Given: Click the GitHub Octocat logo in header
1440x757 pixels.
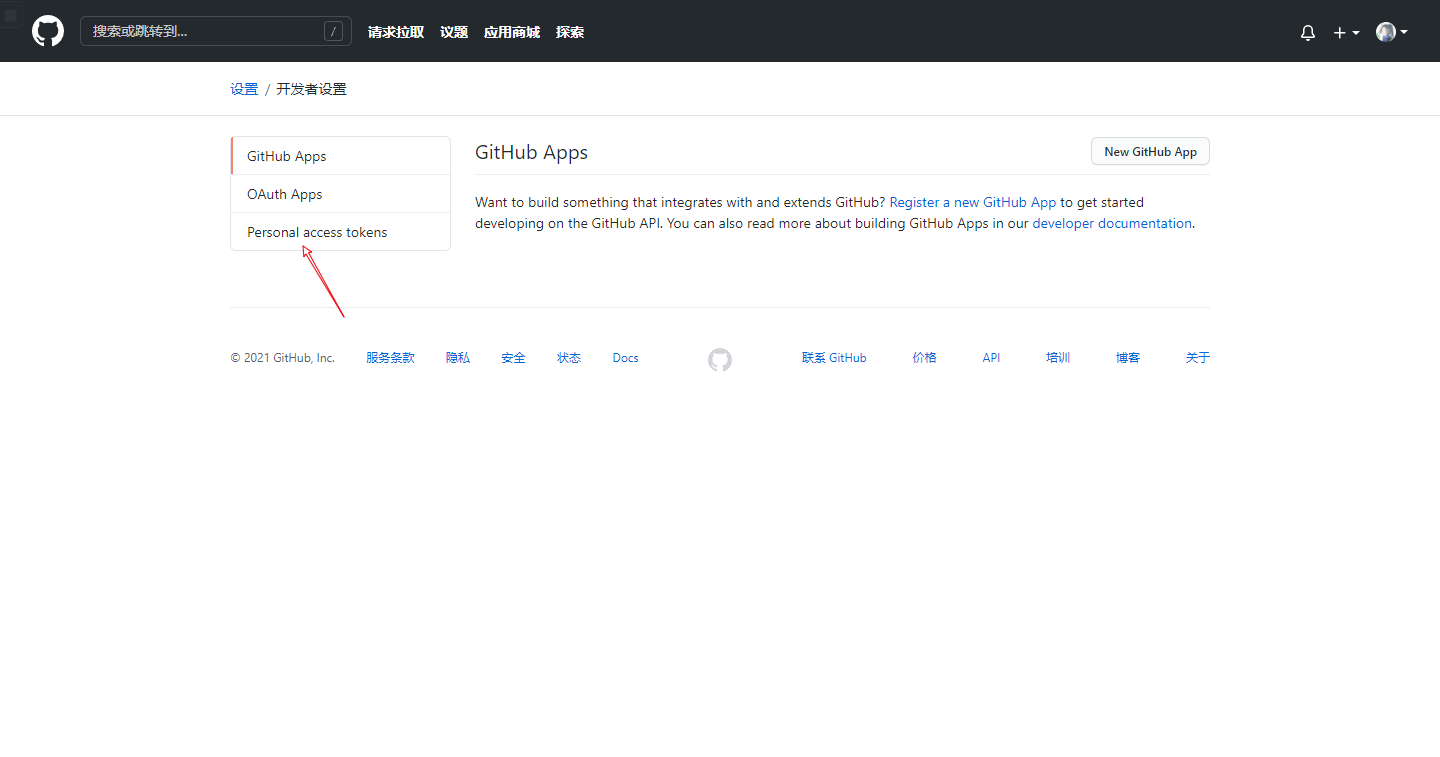Looking at the screenshot, I should (48, 31).
